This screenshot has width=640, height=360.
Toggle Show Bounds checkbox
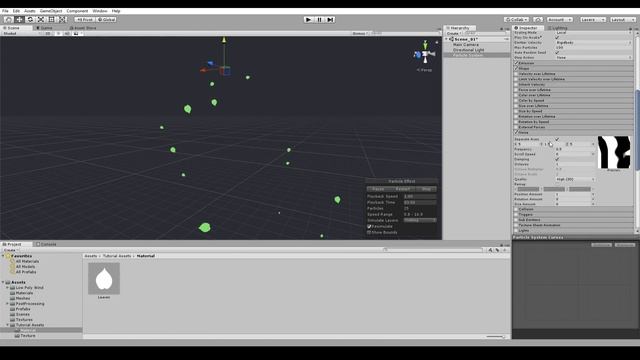click(x=369, y=232)
